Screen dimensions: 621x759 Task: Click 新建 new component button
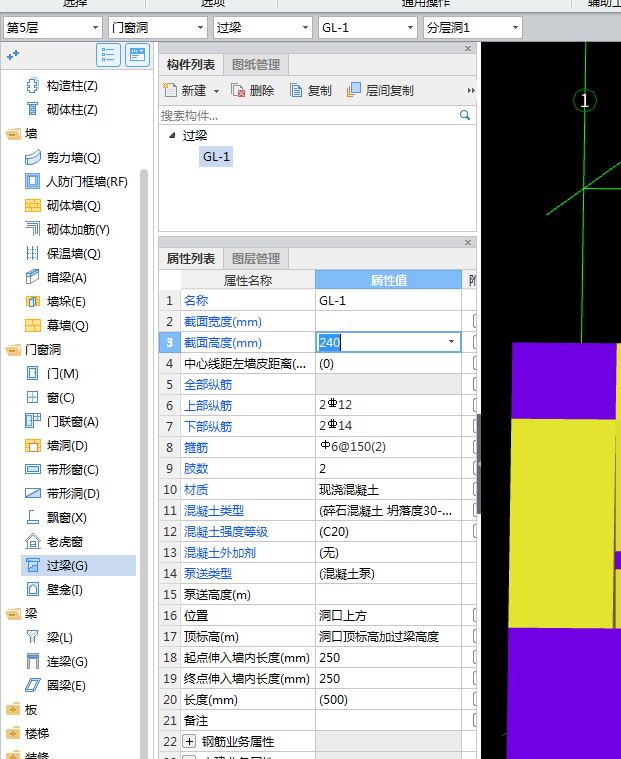click(184, 91)
